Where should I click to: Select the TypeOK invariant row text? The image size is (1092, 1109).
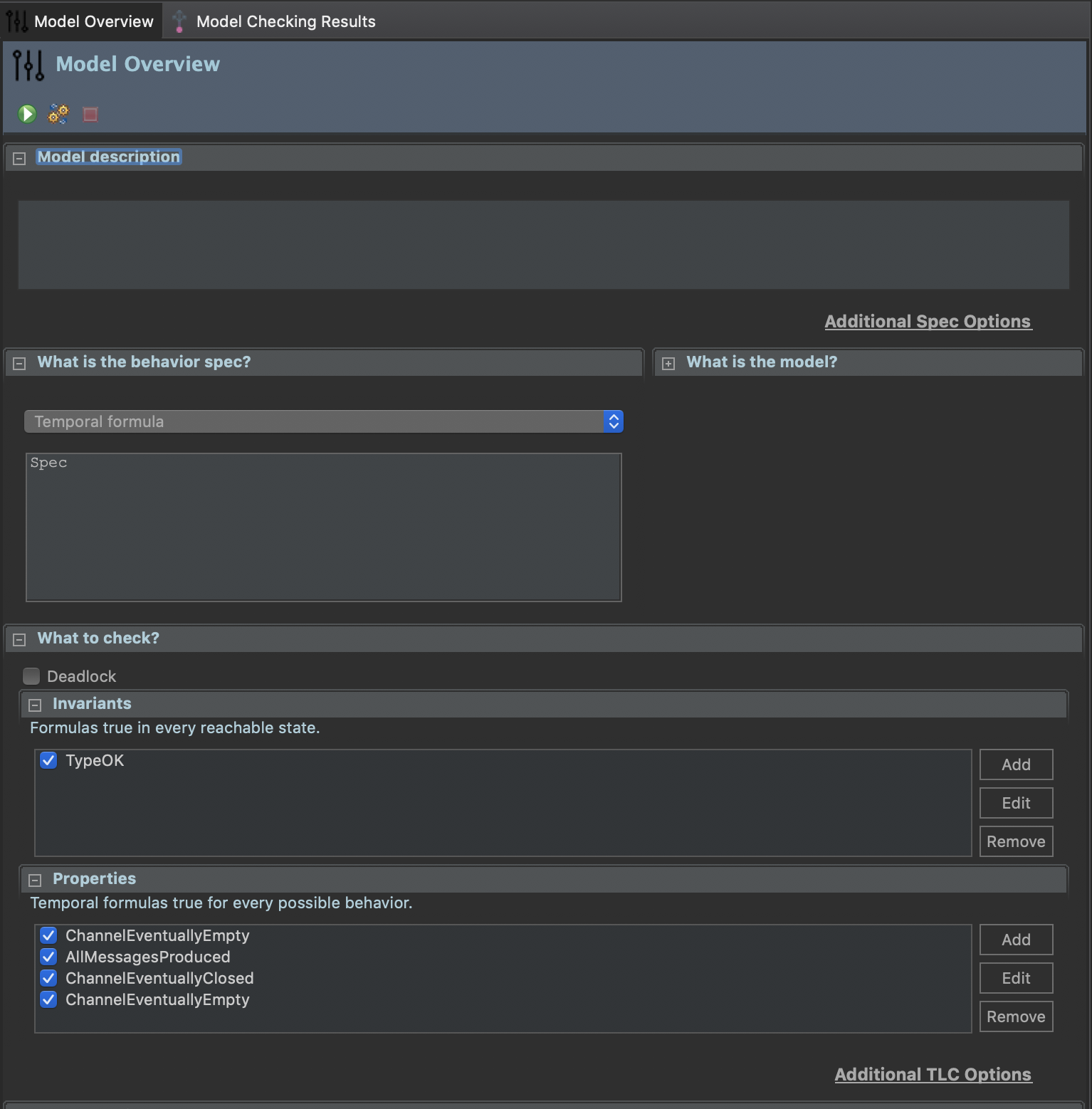click(x=95, y=760)
